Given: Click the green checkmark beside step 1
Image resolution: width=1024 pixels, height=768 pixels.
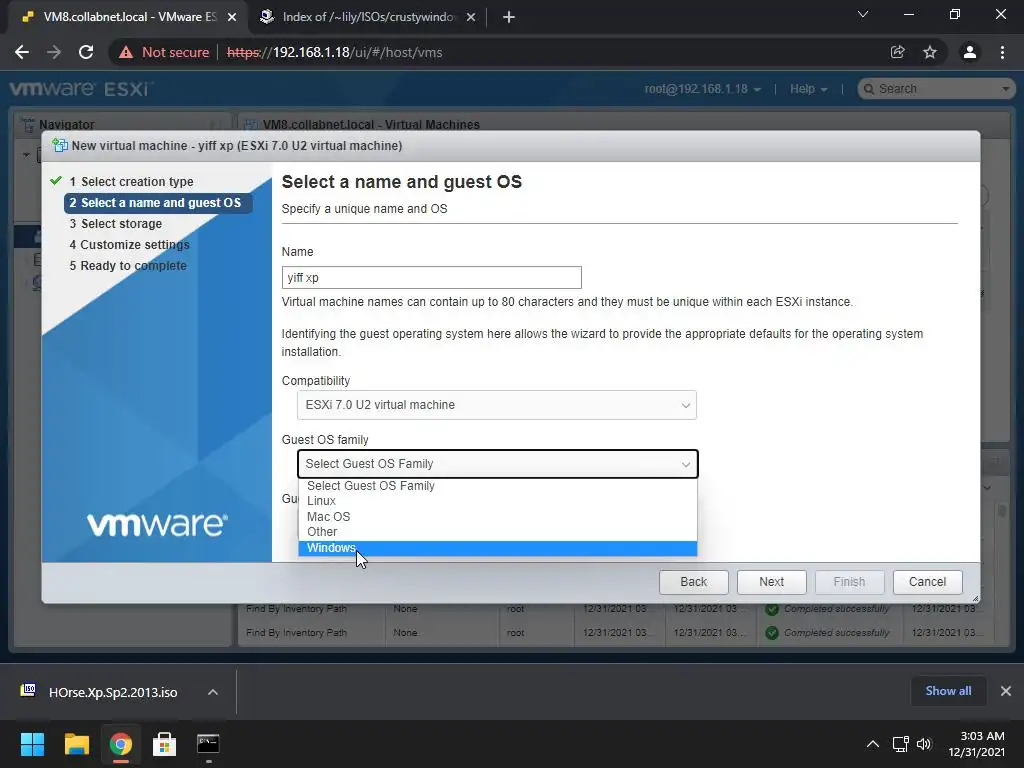Looking at the screenshot, I should click(x=56, y=181).
